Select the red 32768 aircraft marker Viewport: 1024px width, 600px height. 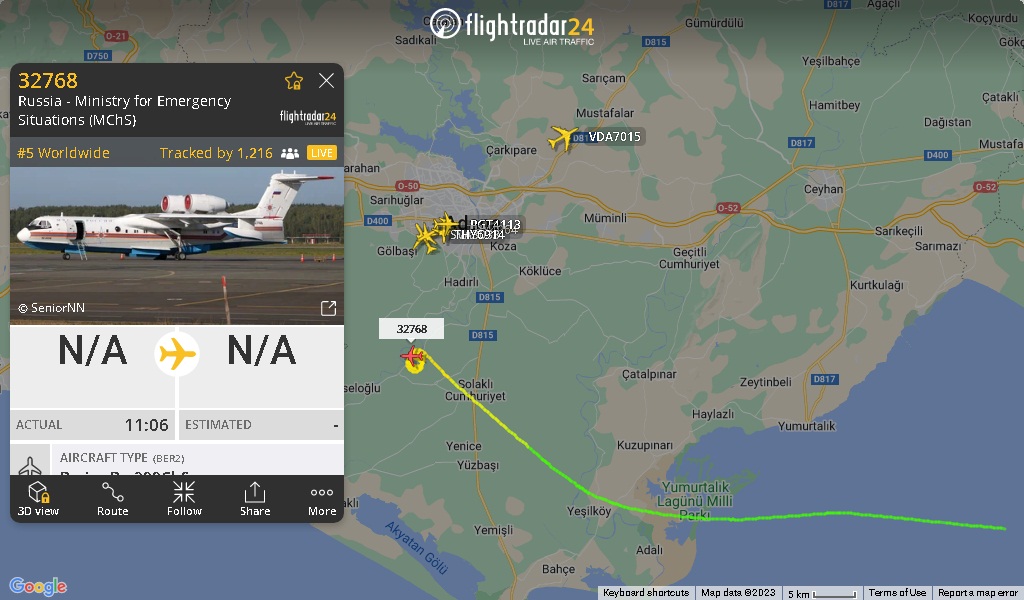[412, 356]
